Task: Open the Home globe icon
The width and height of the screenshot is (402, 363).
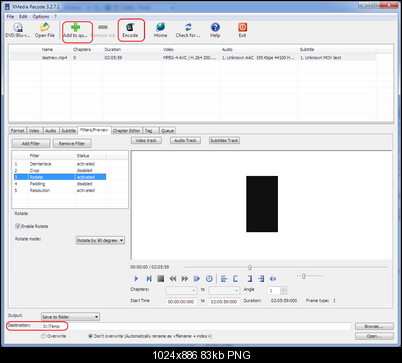Action: click(160, 30)
